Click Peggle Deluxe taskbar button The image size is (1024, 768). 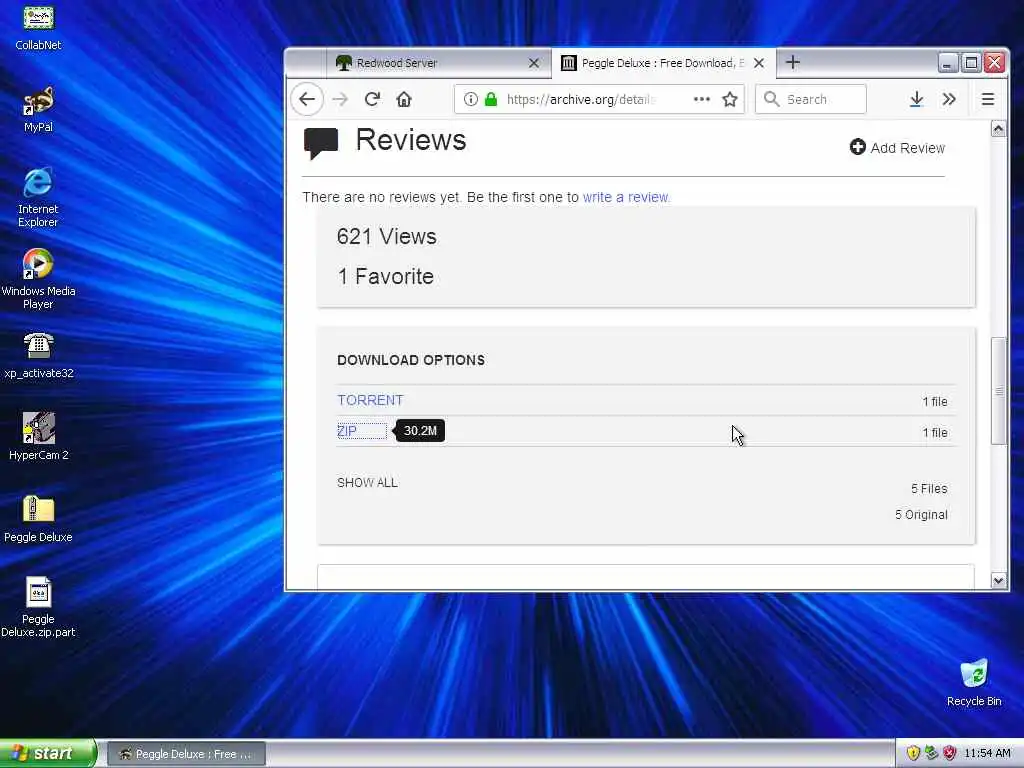click(186, 754)
